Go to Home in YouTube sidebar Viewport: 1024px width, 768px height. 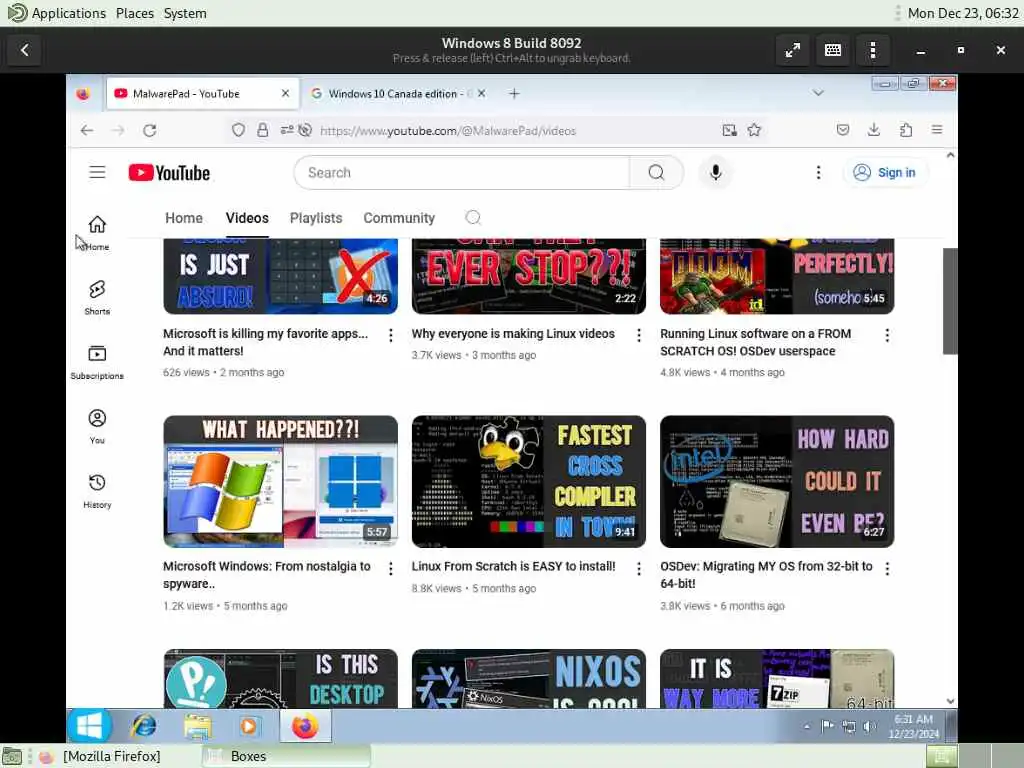tap(97, 232)
